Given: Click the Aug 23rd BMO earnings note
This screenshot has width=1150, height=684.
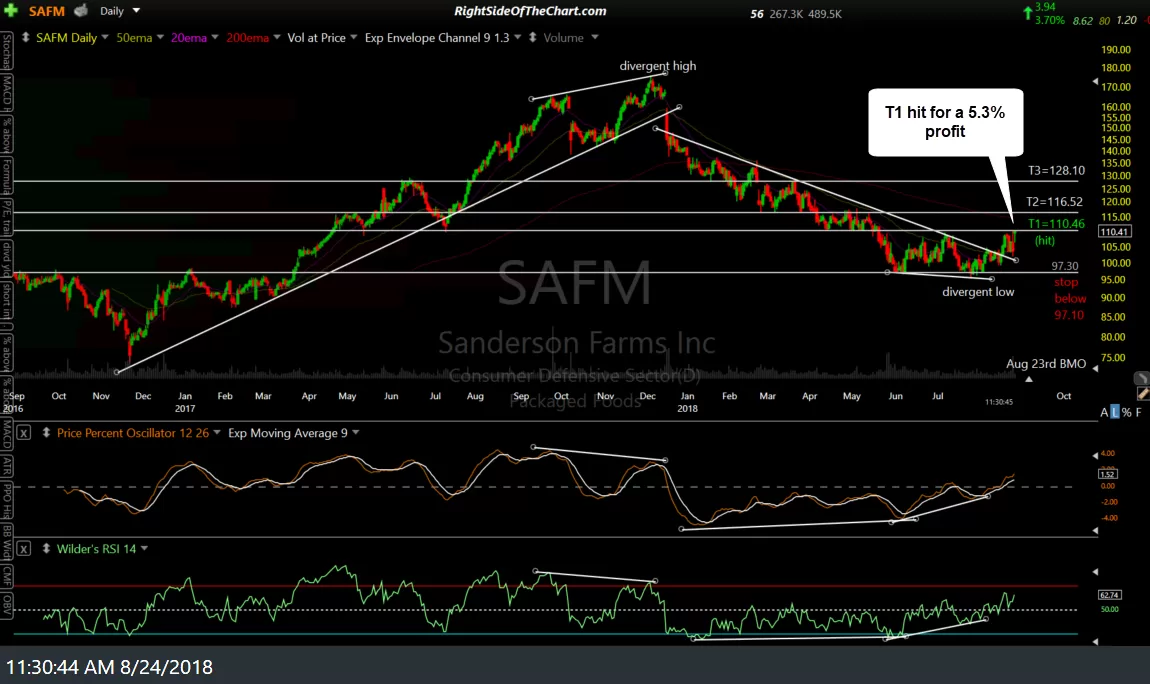Looking at the screenshot, I should tap(1046, 364).
